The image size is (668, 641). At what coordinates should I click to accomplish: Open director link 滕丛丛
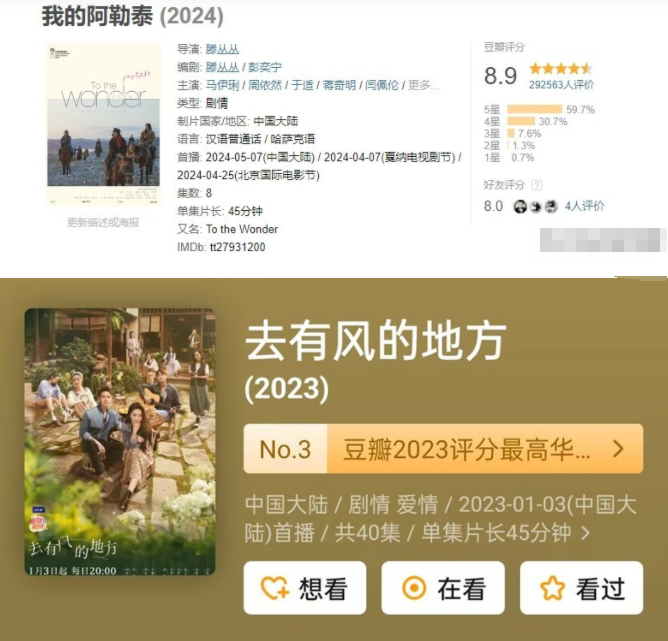click(x=222, y=49)
